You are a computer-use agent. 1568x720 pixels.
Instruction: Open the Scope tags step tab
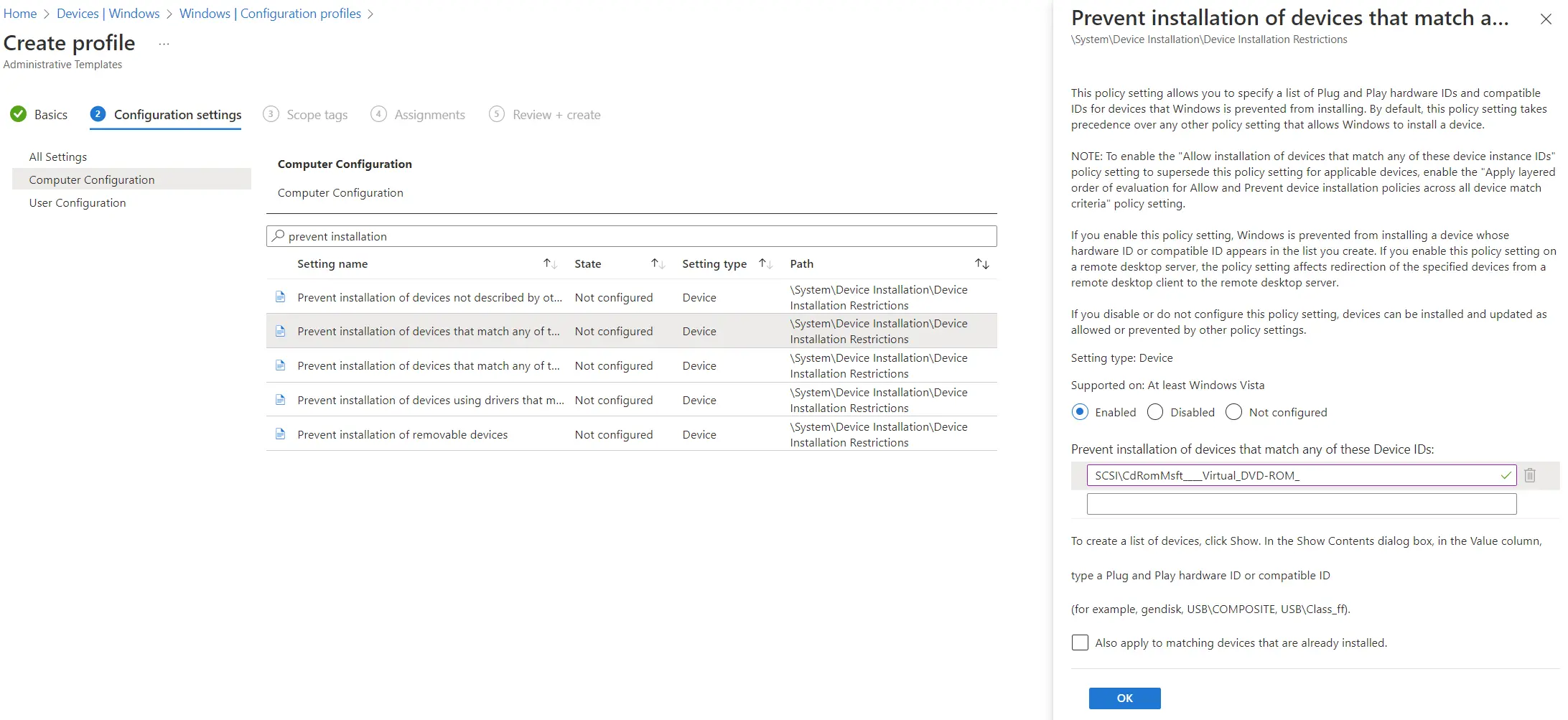[306, 115]
